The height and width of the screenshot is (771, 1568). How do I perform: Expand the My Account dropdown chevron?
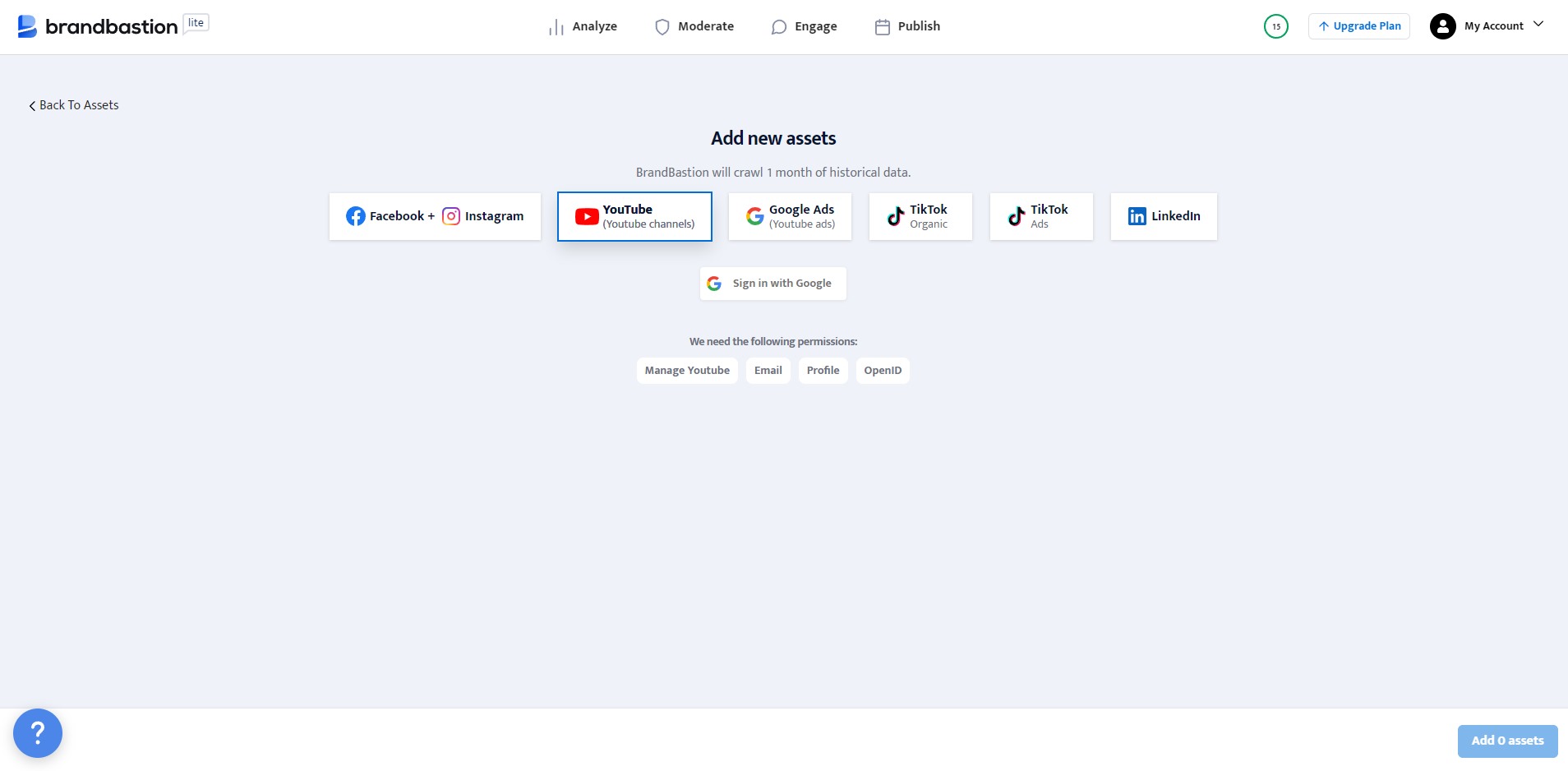click(x=1538, y=24)
